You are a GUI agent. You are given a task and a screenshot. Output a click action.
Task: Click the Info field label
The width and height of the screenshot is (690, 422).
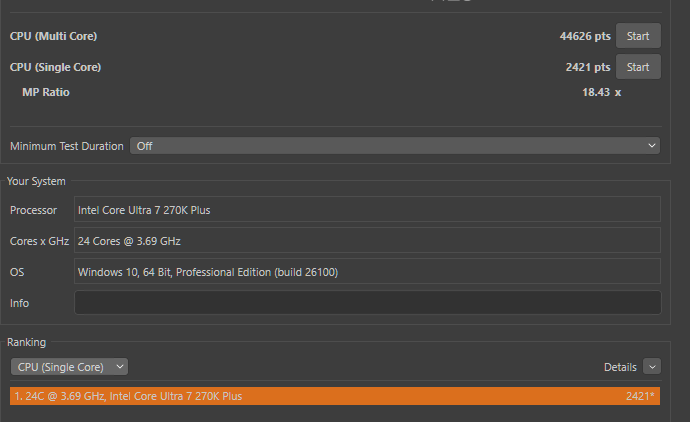[x=19, y=303]
